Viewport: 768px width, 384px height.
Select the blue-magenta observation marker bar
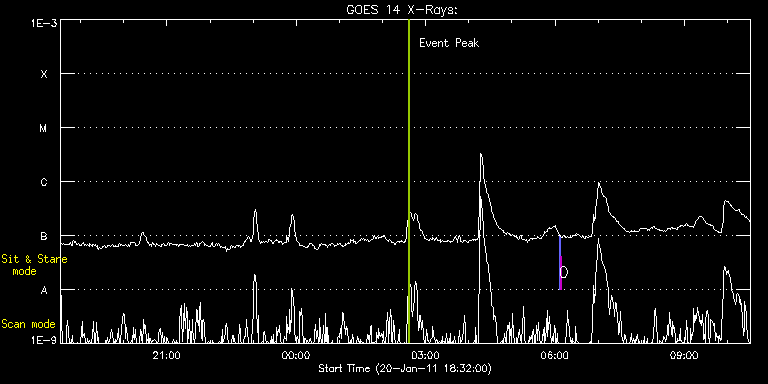tap(560, 263)
